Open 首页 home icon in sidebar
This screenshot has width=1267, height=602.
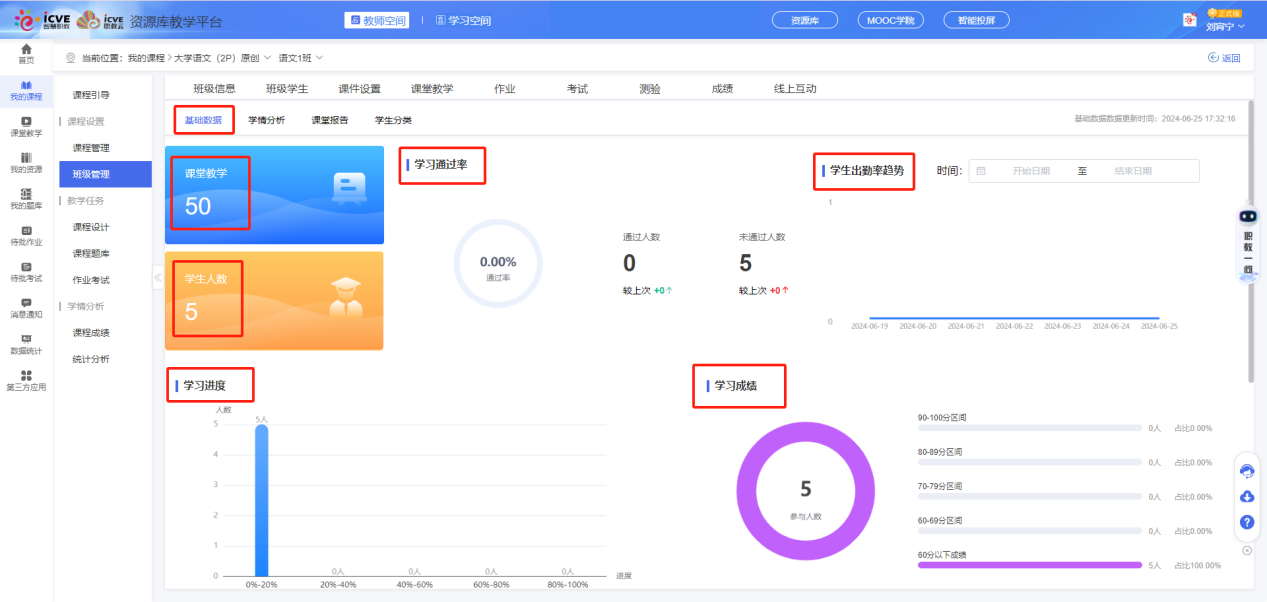(x=26, y=53)
